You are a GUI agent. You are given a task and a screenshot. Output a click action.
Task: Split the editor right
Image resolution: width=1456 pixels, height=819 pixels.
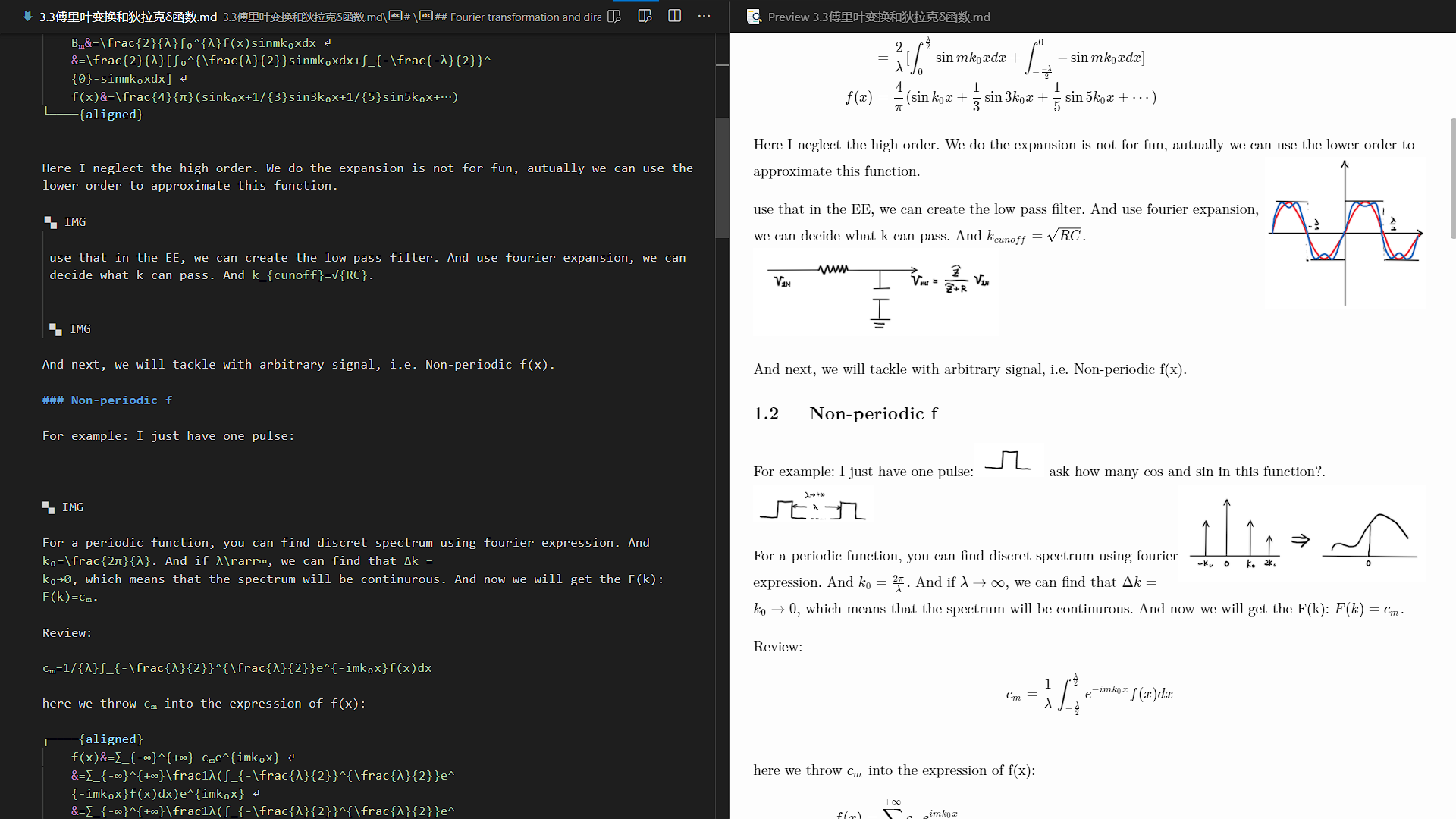click(674, 16)
